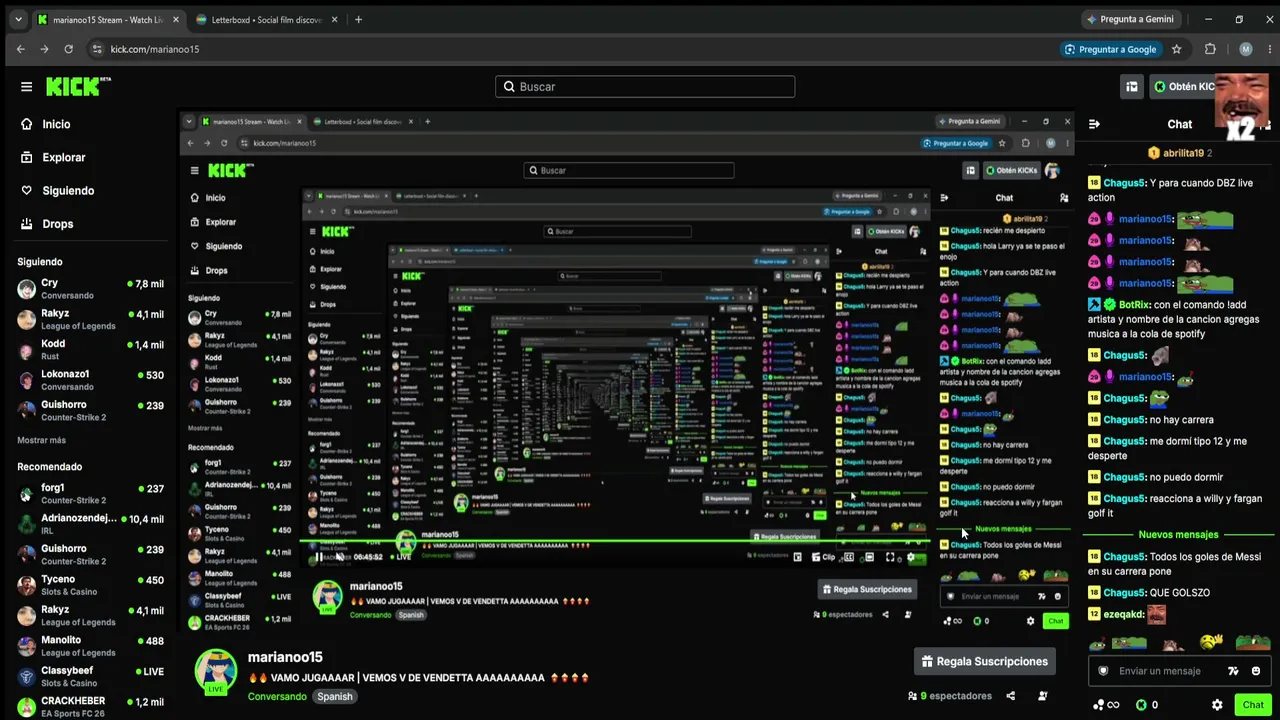View site information icon in address bar

[x=97, y=49]
